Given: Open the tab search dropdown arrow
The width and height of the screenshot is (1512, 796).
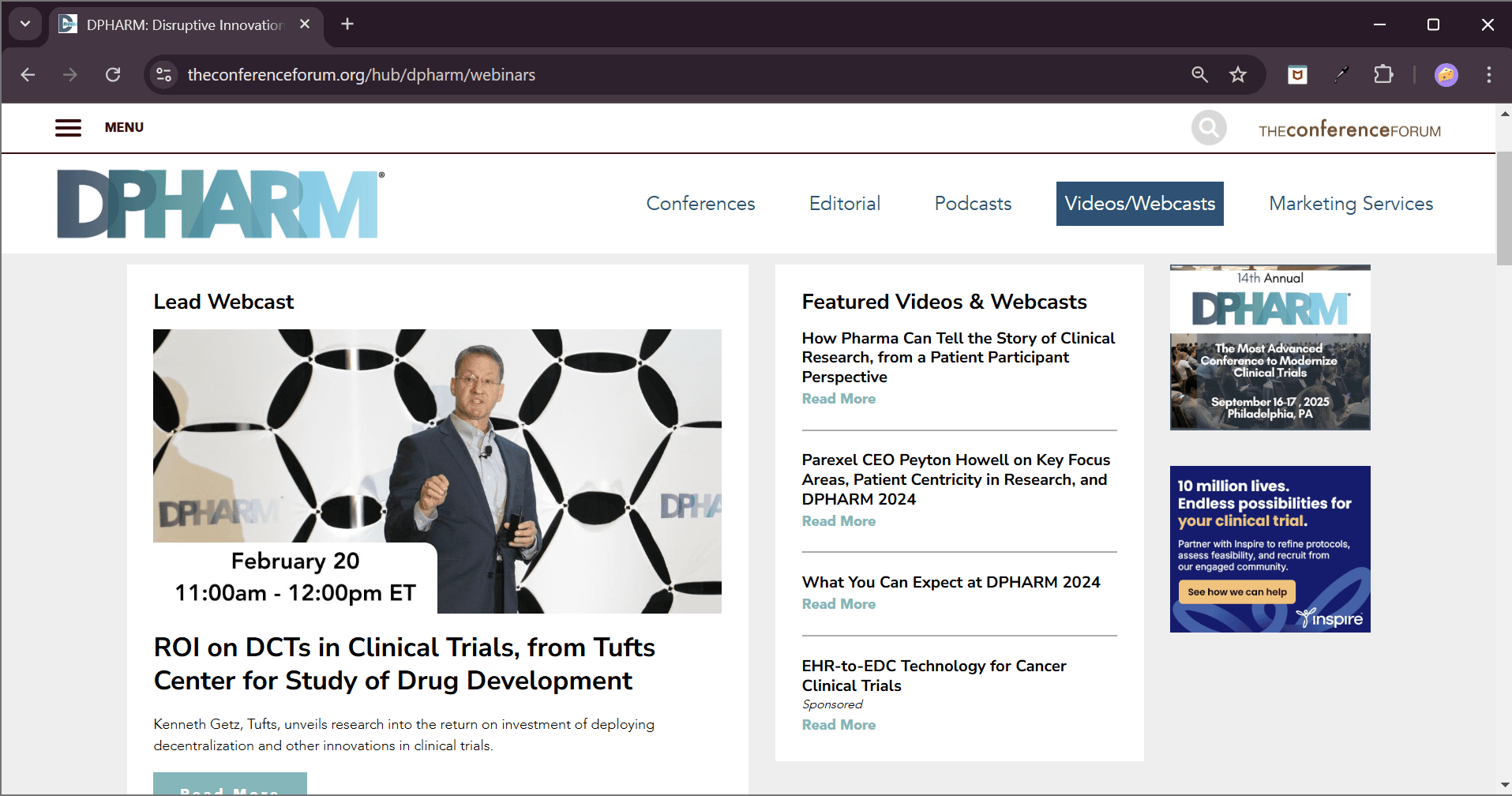Looking at the screenshot, I should coord(25,24).
